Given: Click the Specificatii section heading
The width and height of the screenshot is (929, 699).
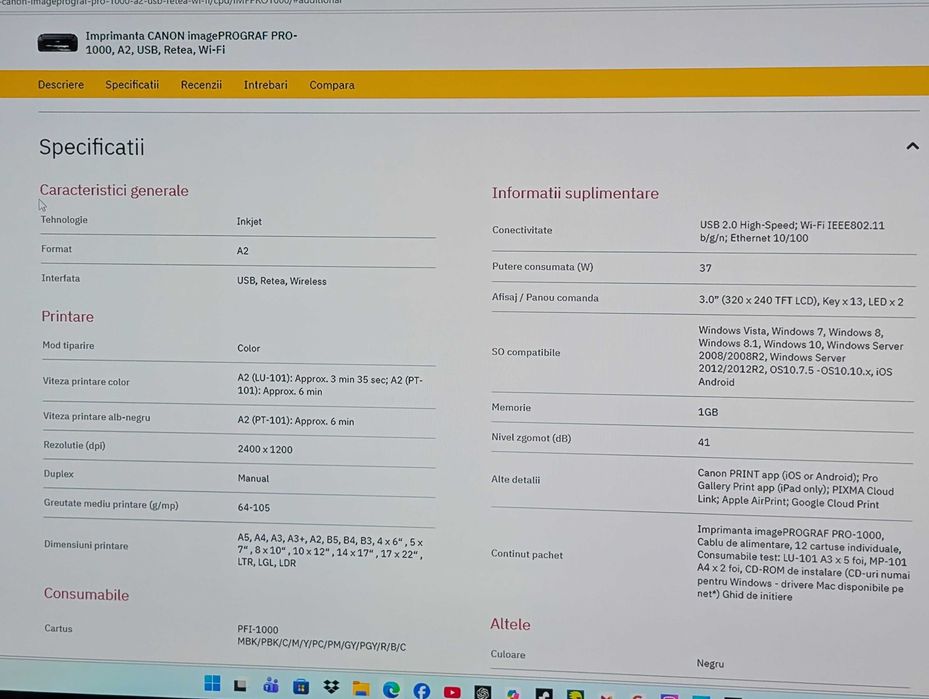Looking at the screenshot, I should click(92, 147).
